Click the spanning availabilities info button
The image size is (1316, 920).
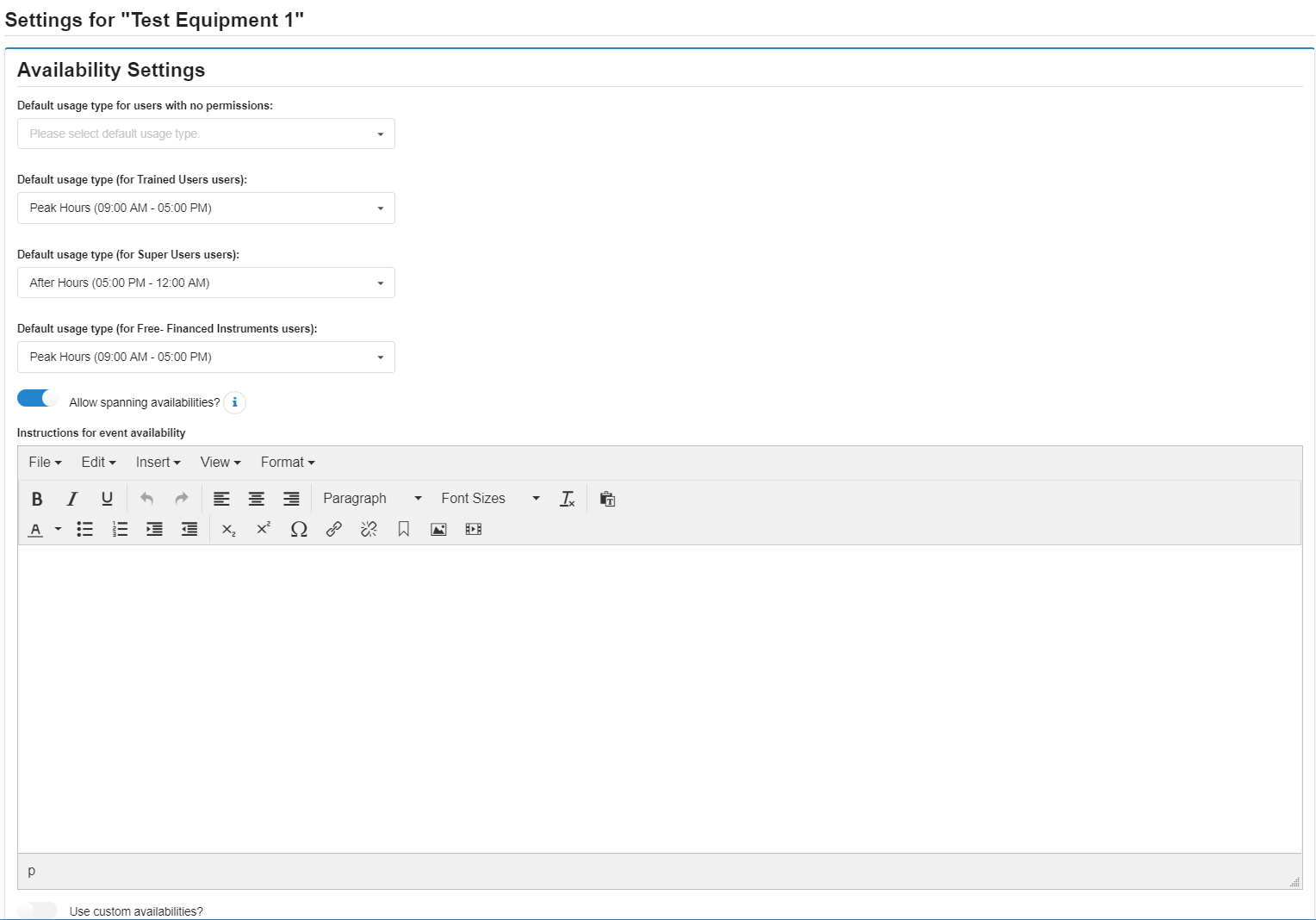coord(234,402)
